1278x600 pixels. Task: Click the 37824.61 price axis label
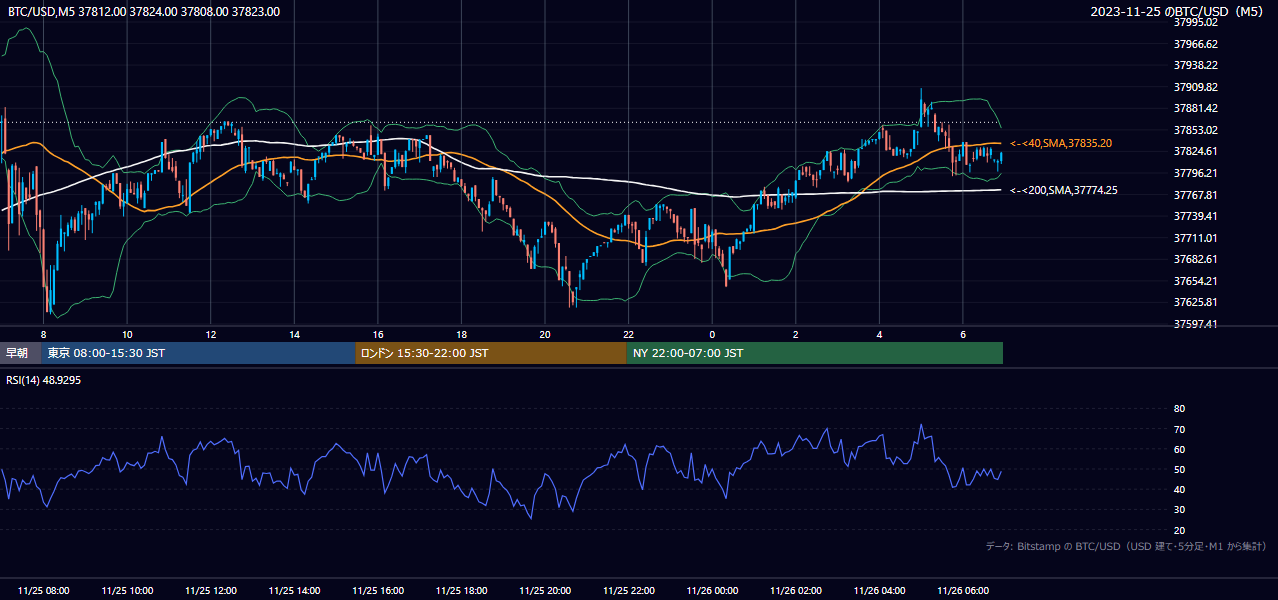1196,151
